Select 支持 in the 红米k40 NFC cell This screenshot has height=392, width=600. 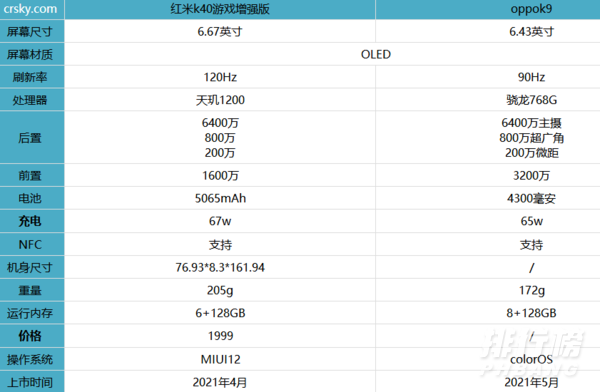pos(220,245)
